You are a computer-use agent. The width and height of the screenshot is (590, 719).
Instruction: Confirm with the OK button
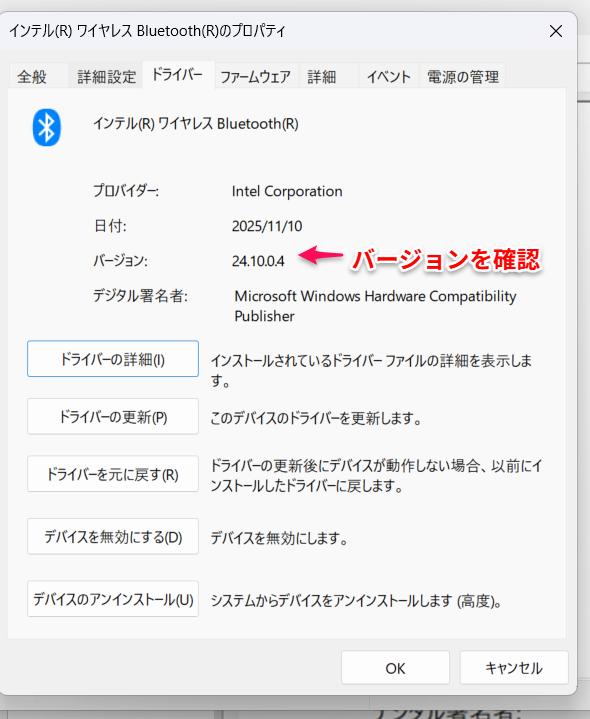pos(395,668)
